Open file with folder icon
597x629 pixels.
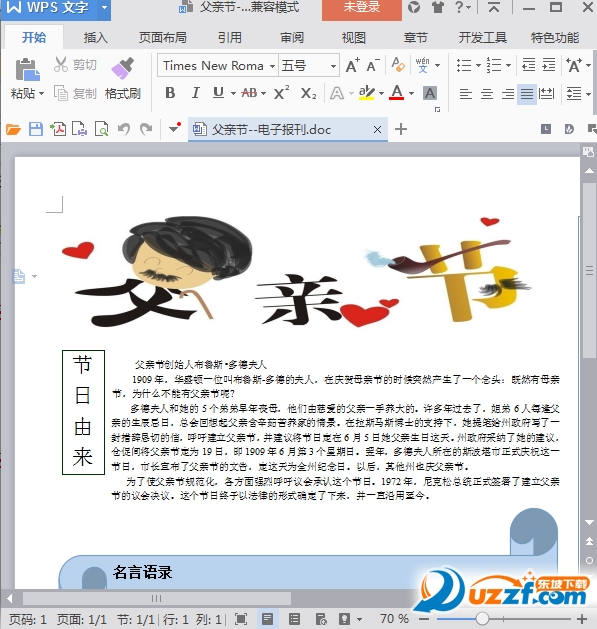point(13,129)
